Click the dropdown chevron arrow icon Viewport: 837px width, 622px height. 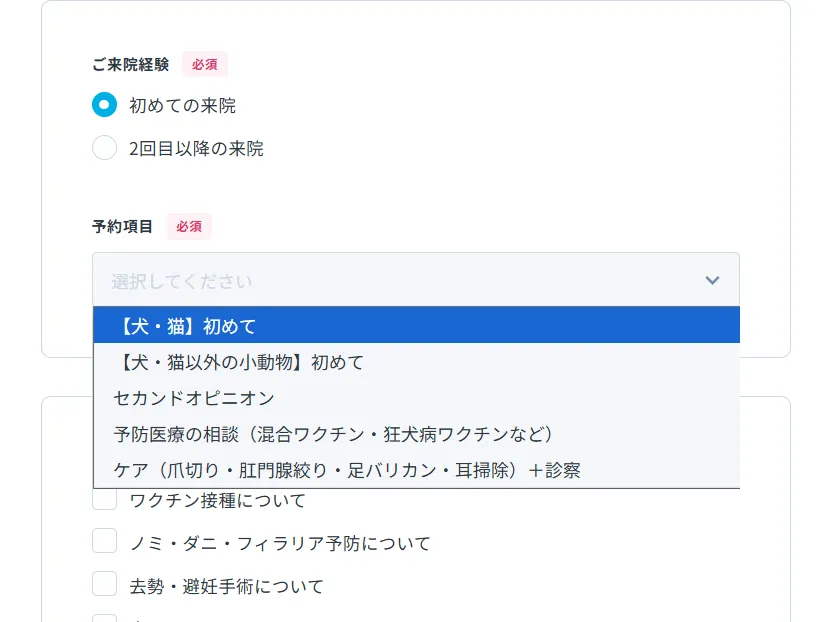pyautogui.click(x=712, y=281)
